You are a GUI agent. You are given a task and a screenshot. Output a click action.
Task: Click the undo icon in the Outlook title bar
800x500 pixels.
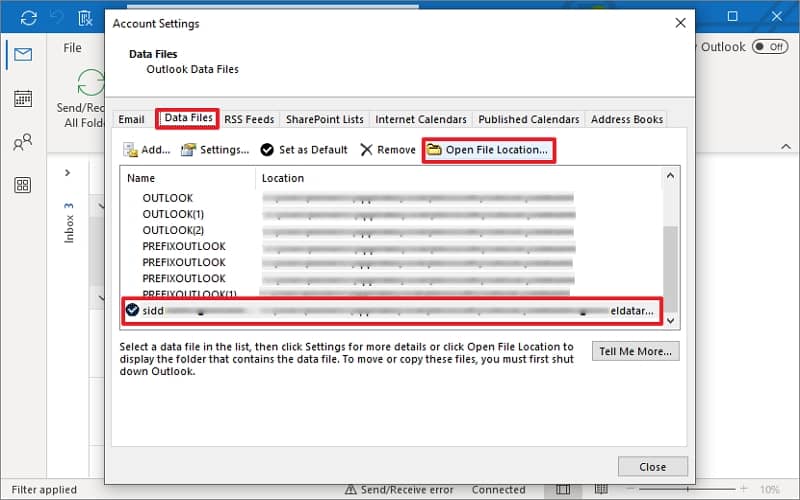coord(57,18)
